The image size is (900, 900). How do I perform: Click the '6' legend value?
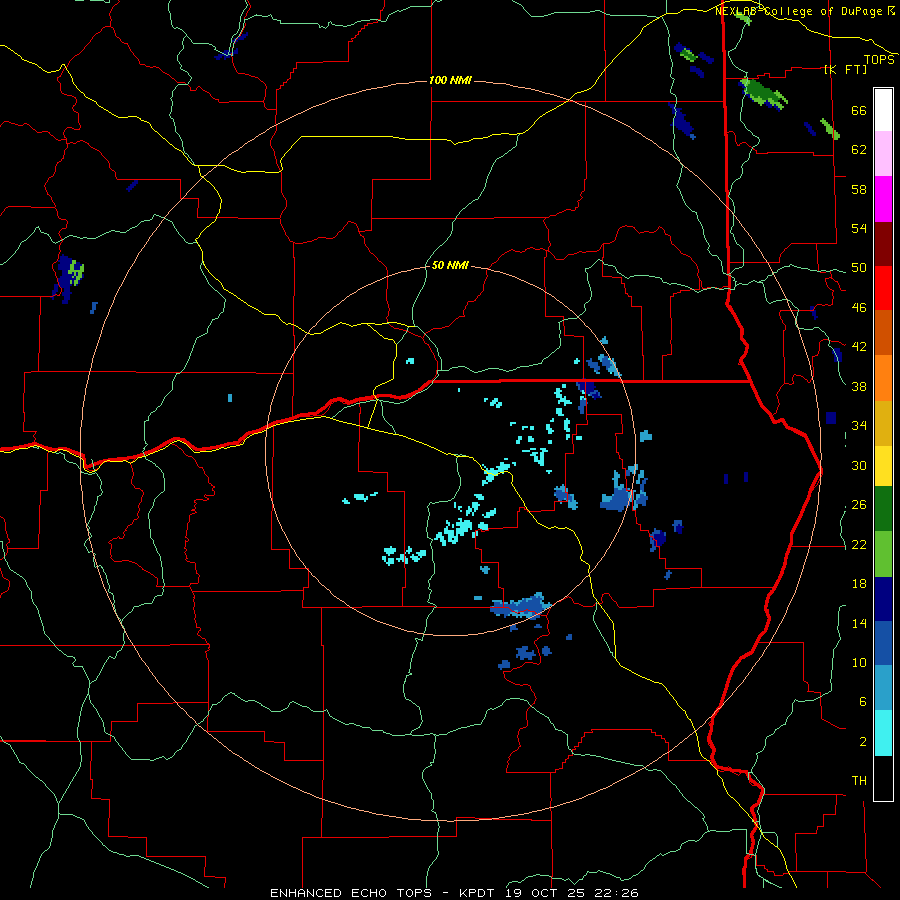tap(863, 702)
